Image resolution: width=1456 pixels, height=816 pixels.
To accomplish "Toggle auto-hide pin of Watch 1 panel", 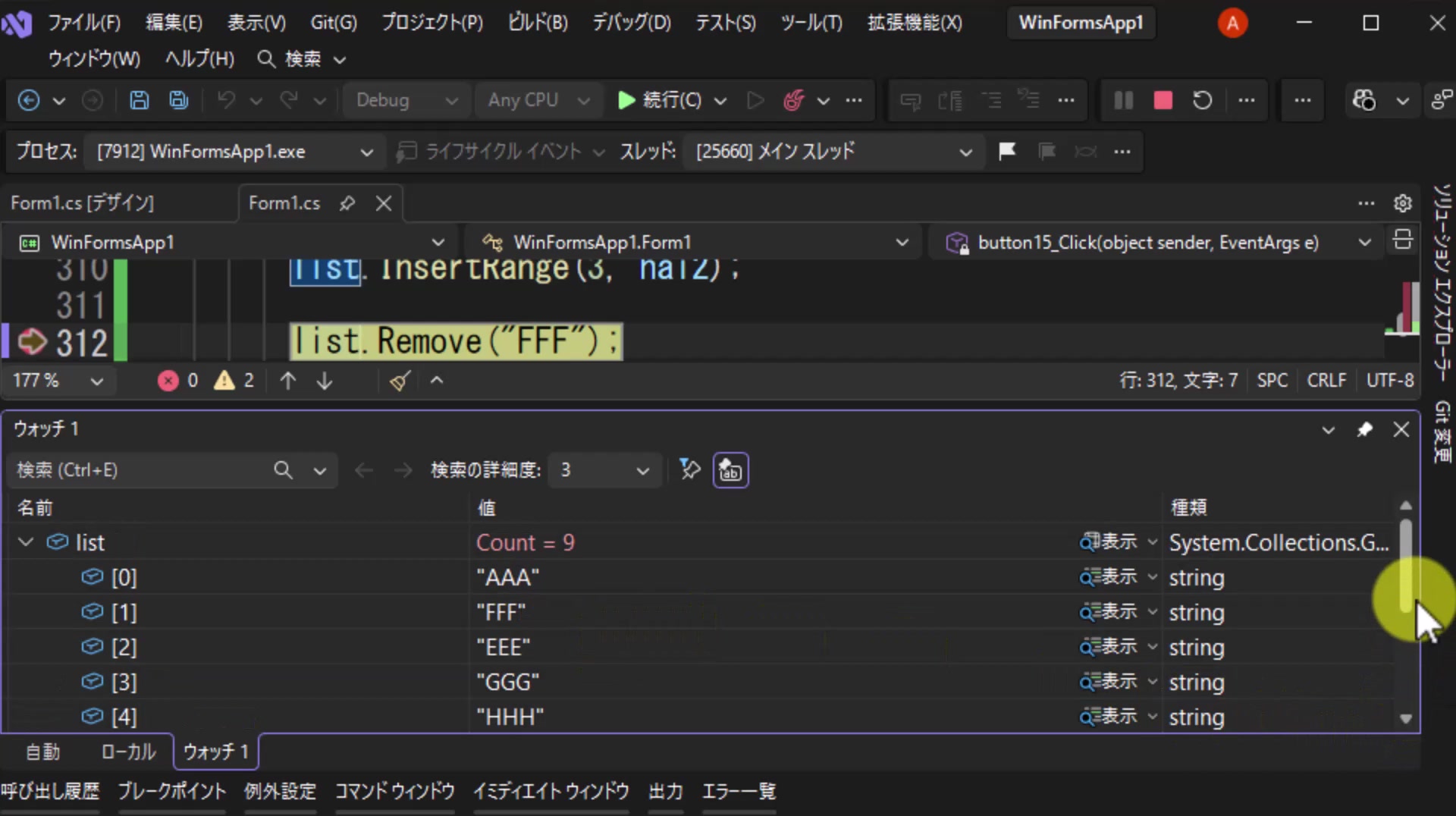I will 1364,430.
